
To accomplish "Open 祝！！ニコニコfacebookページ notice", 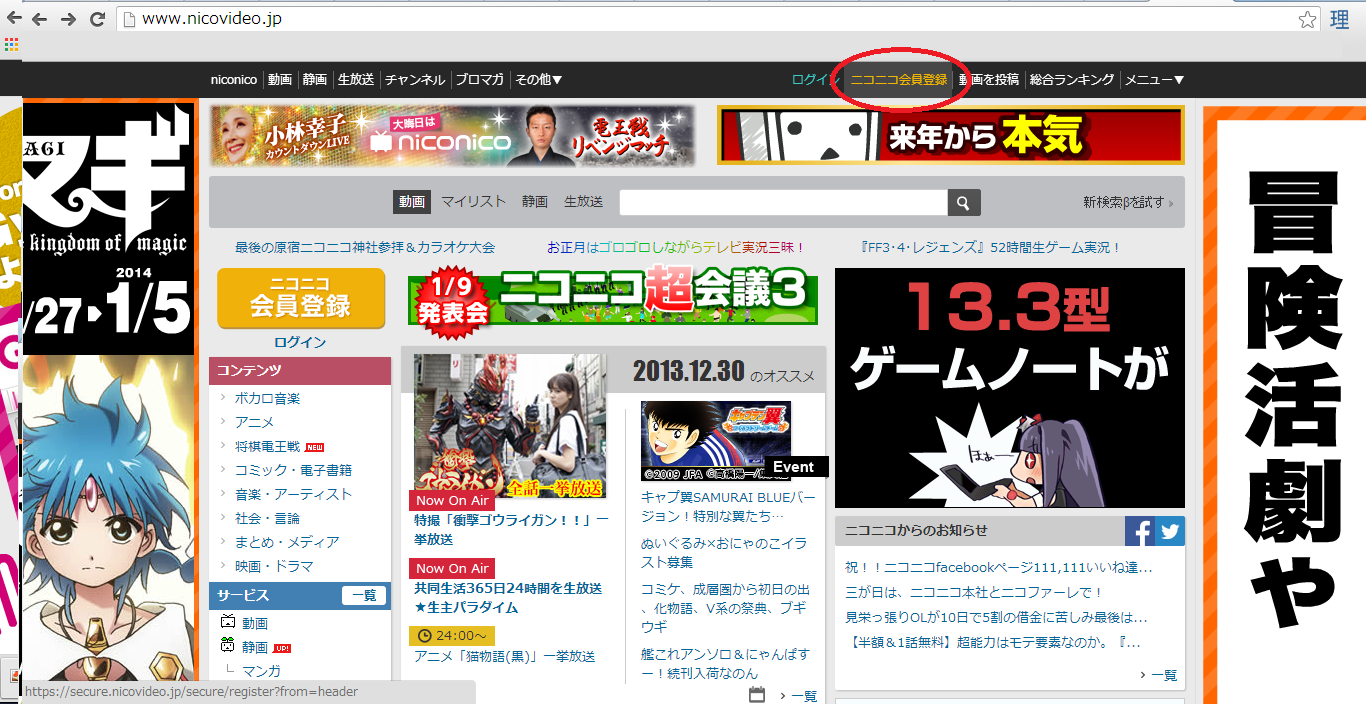I will (999, 568).
